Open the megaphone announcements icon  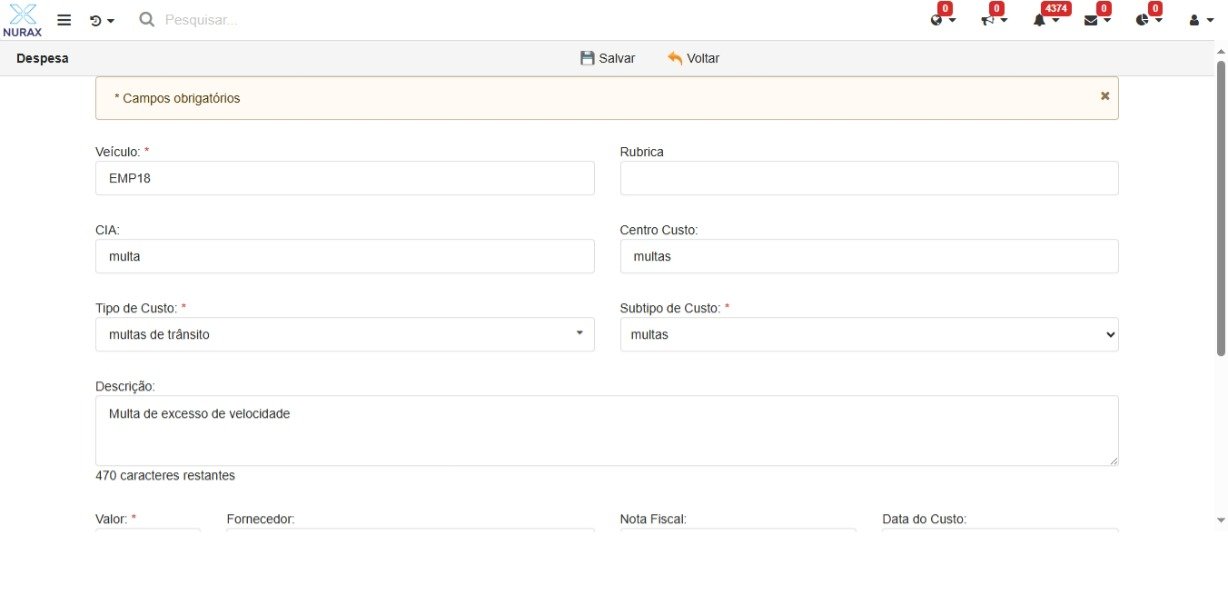[x=993, y=19]
